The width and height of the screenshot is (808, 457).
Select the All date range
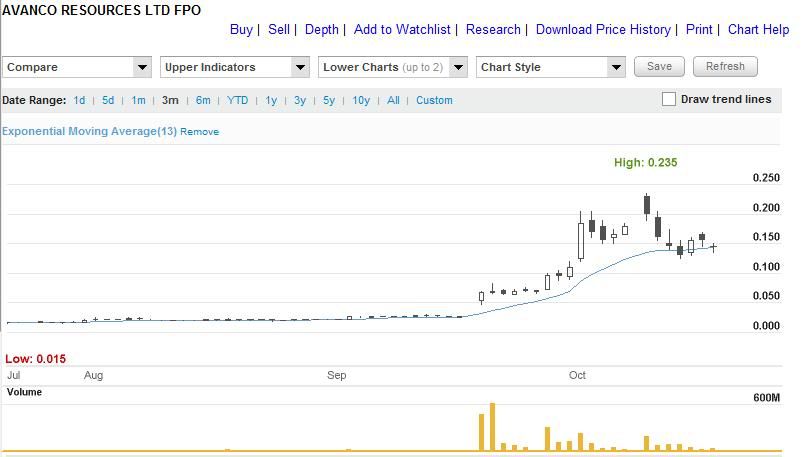(x=393, y=100)
